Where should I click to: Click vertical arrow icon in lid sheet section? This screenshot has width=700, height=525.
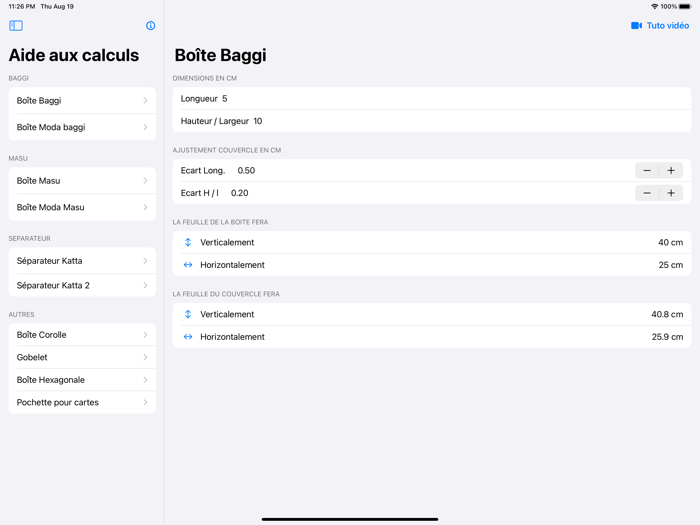tap(188, 314)
